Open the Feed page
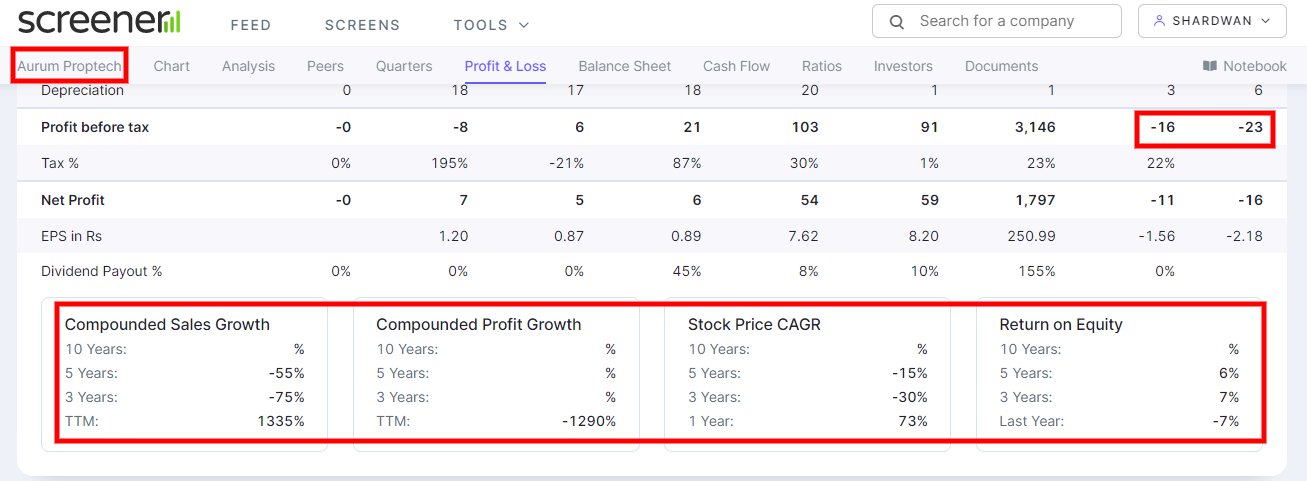The image size is (1307, 481). point(250,25)
